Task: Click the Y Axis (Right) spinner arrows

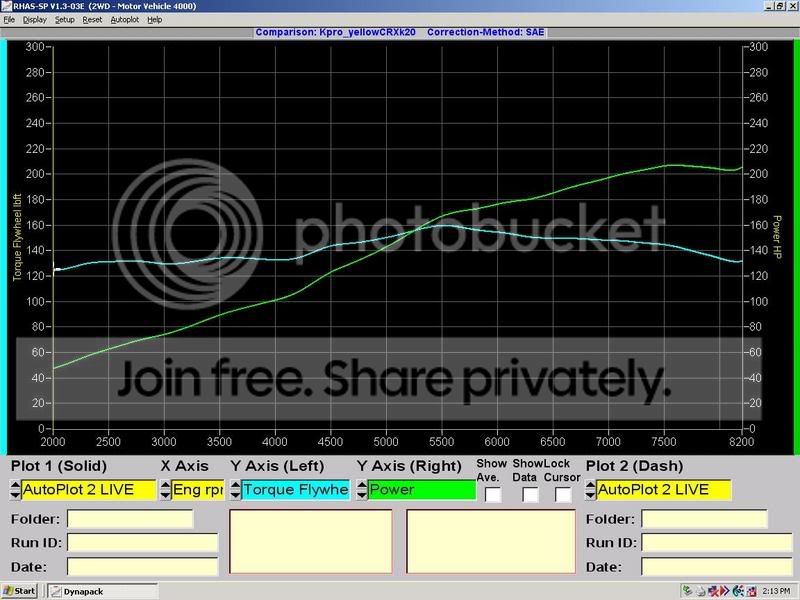Action: click(362, 490)
